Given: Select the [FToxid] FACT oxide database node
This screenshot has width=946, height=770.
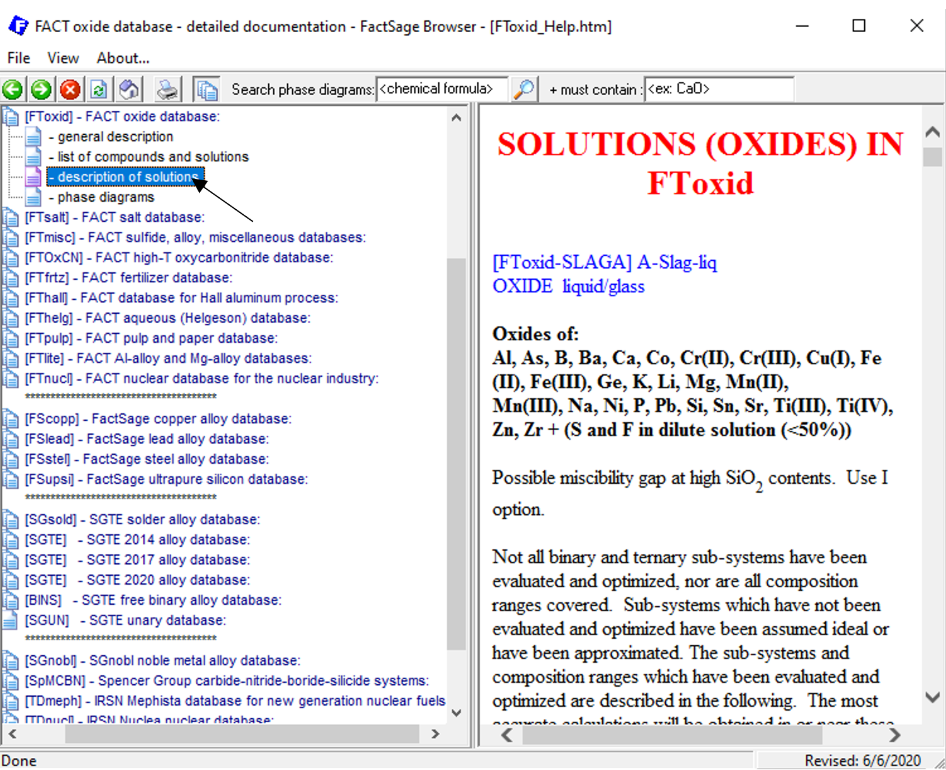Looking at the screenshot, I should click(122, 116).
